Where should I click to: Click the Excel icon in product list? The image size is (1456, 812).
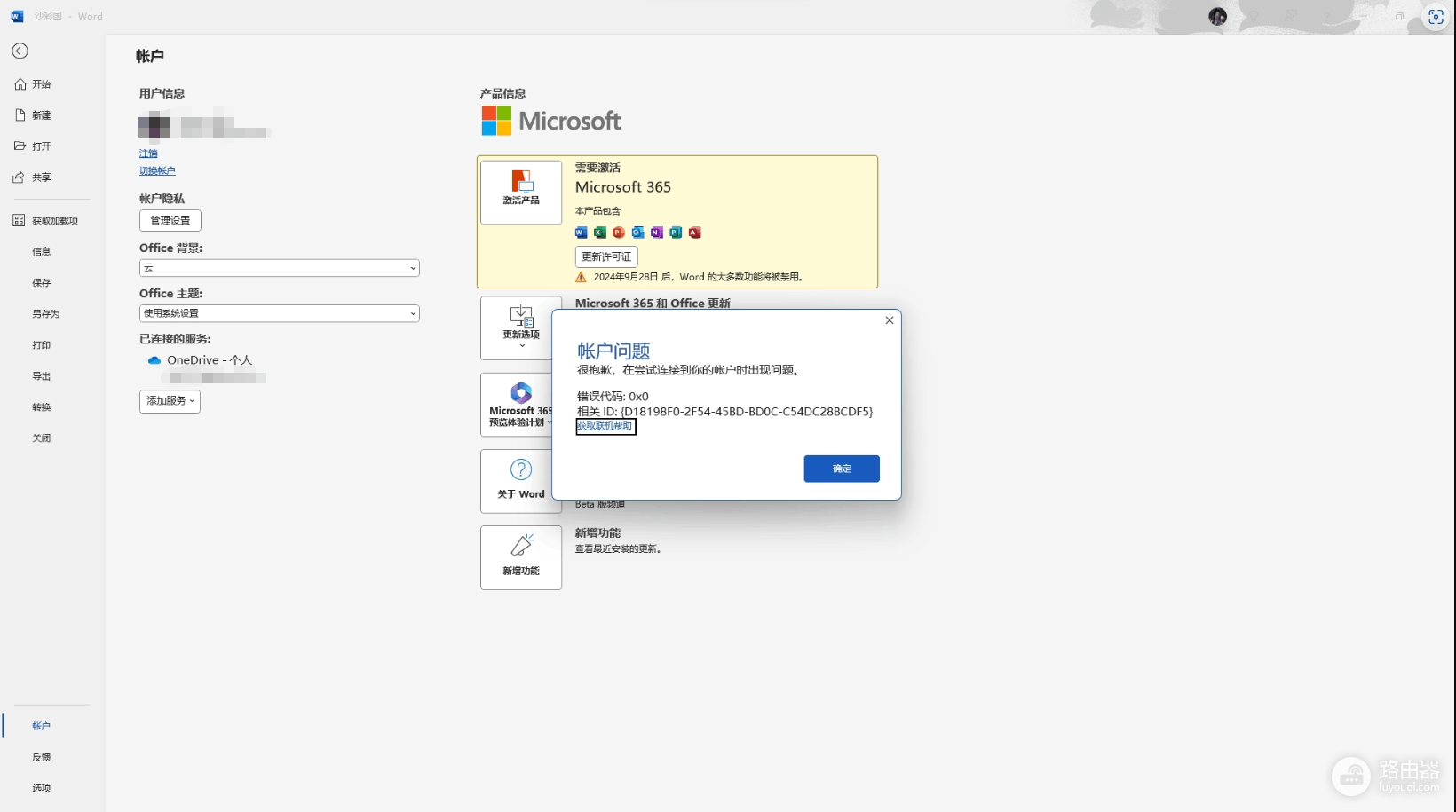tap(600, 233)
